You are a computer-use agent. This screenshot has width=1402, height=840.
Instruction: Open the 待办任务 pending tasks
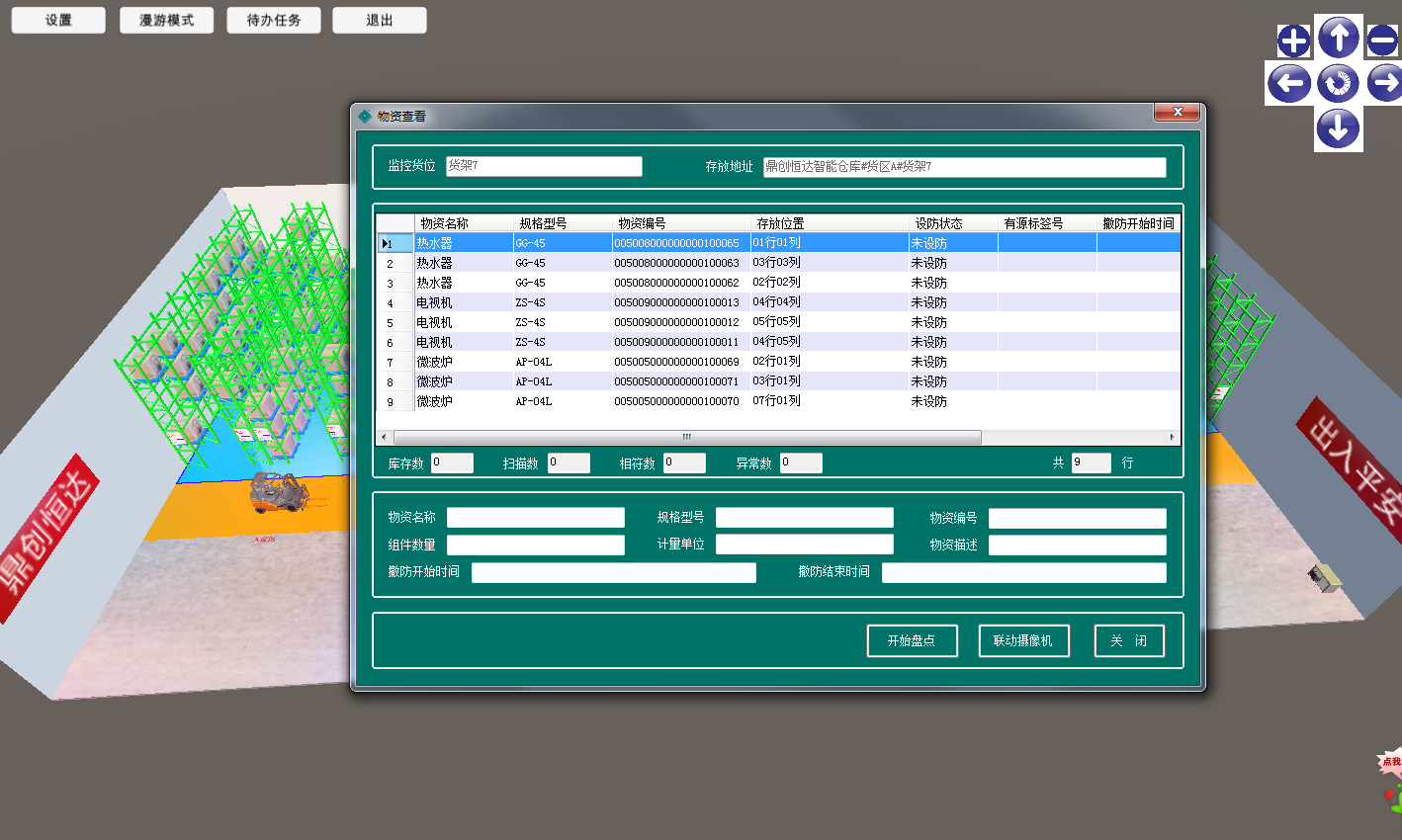pyautogui.click(x=274, y=21)
